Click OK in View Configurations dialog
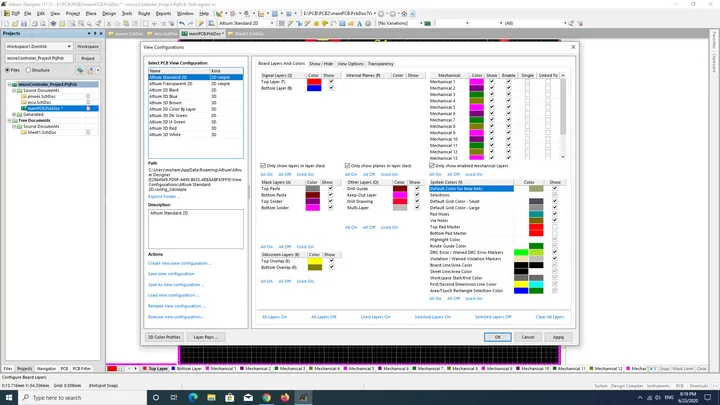The image size is (720, 405). [x=497, y=337]
